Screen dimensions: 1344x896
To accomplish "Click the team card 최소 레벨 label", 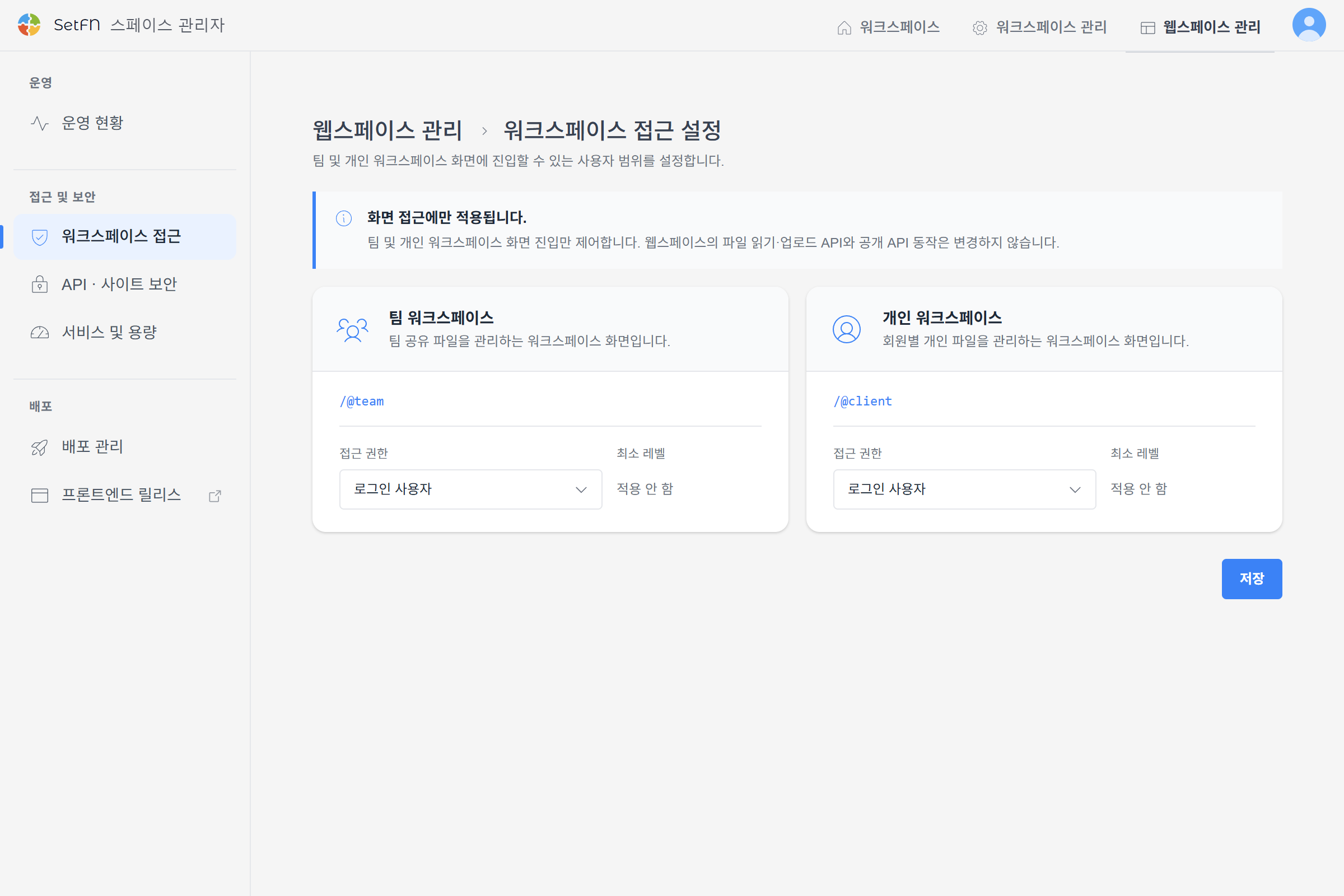I will click(641, 454).
